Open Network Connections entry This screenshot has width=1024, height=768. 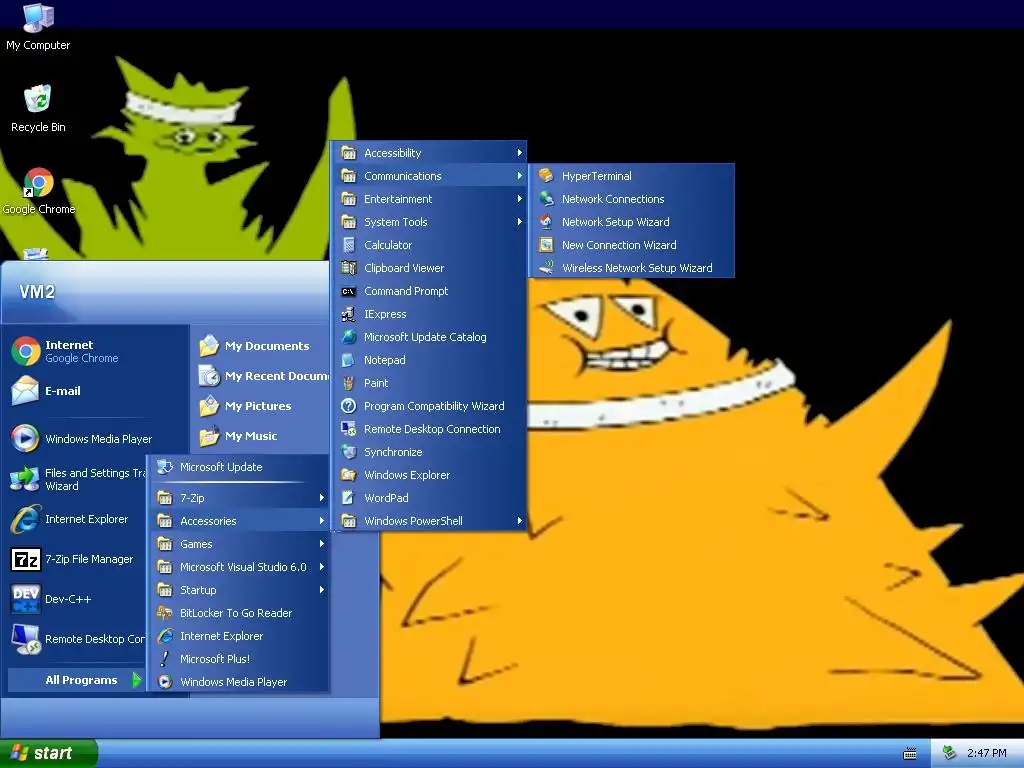(632, 199)
